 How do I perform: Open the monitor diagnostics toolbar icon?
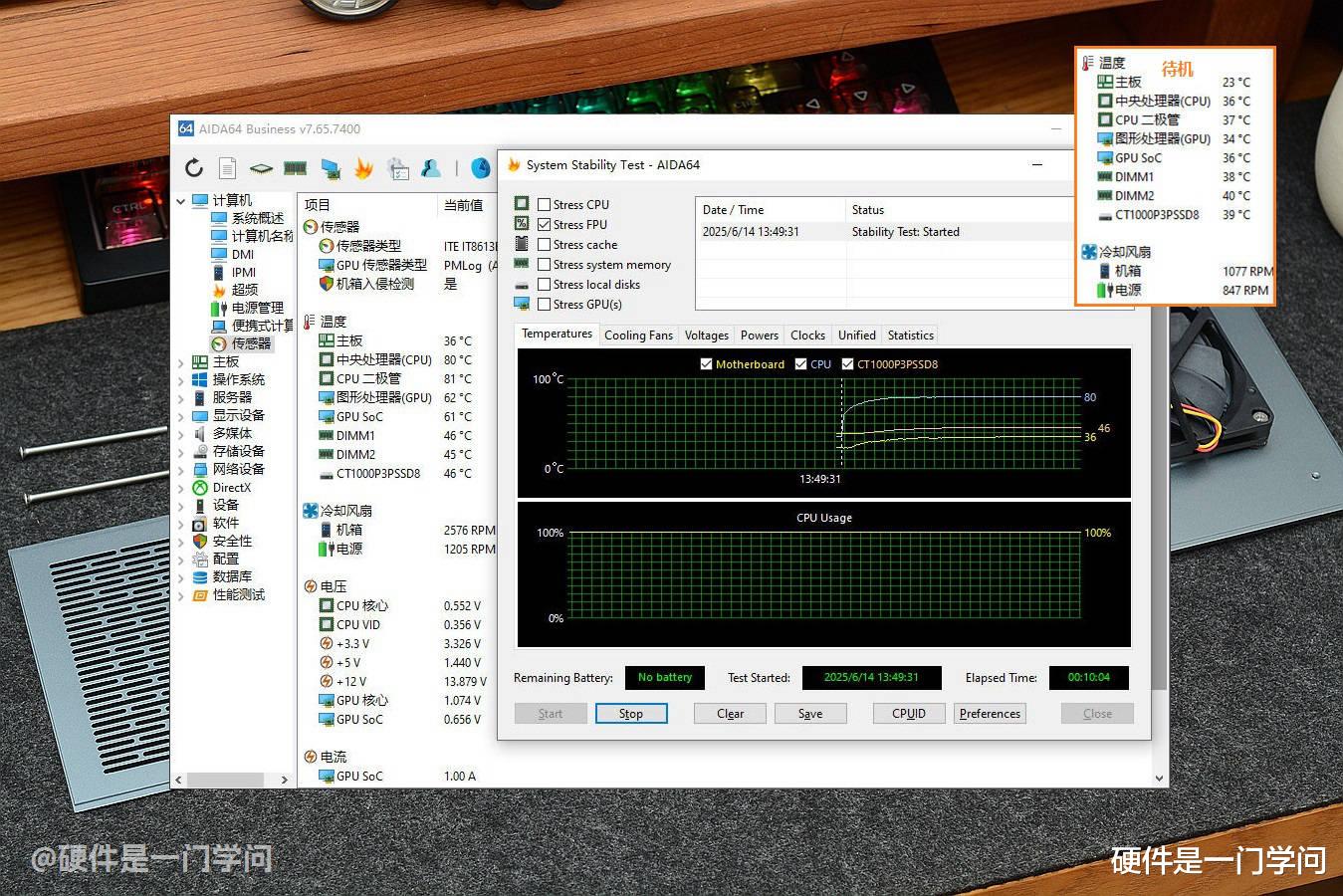click(331, 168)
